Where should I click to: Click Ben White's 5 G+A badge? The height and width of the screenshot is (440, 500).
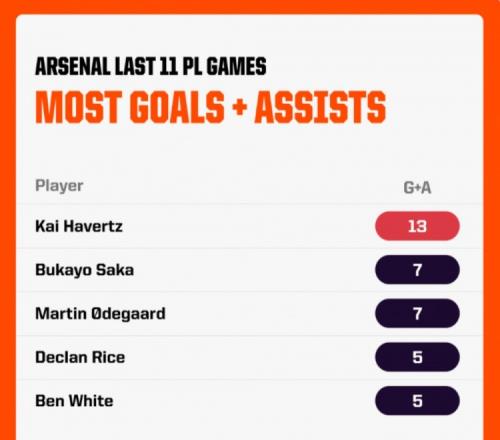(x=417, y=401)
